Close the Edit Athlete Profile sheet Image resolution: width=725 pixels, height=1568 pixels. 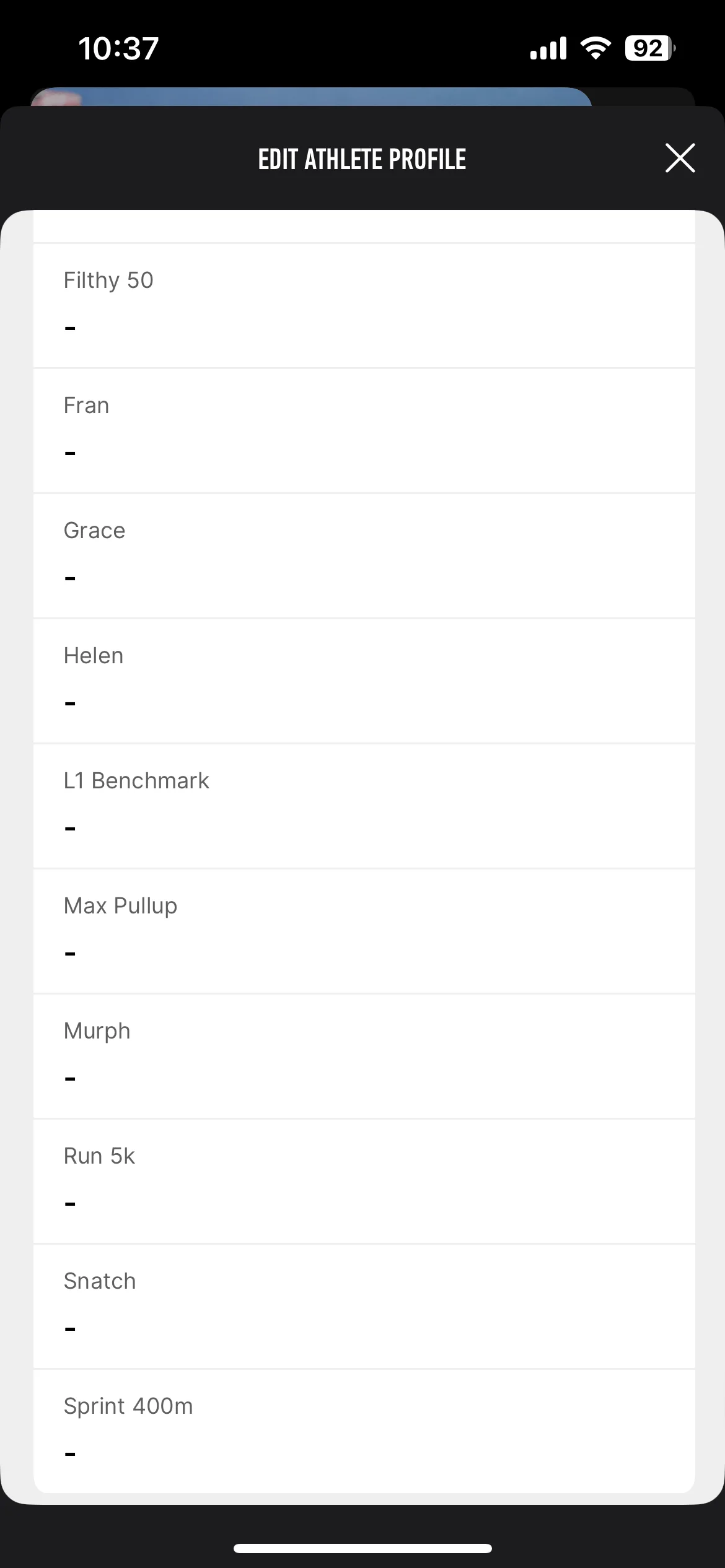point(680,158)
